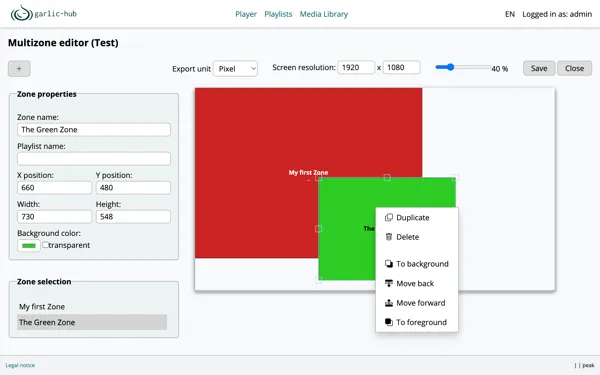Open the Playlists menu
The width and height of the screenshot is (600, 375).
click(278, 14)
